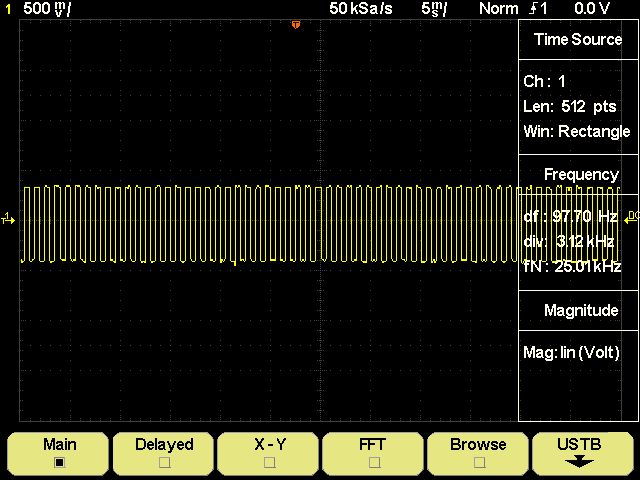Click the div: 3.12 kHz value

point(569,241)
